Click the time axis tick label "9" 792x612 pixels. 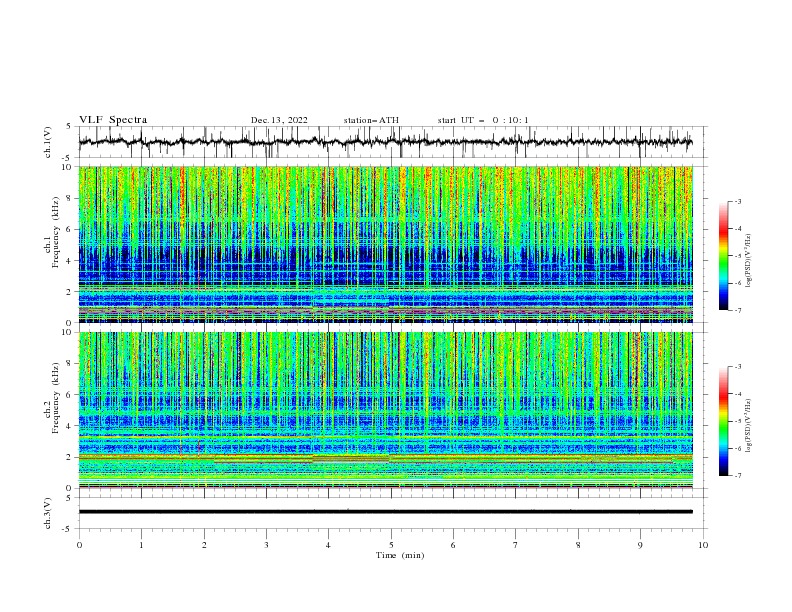click(x=640, y=545)
